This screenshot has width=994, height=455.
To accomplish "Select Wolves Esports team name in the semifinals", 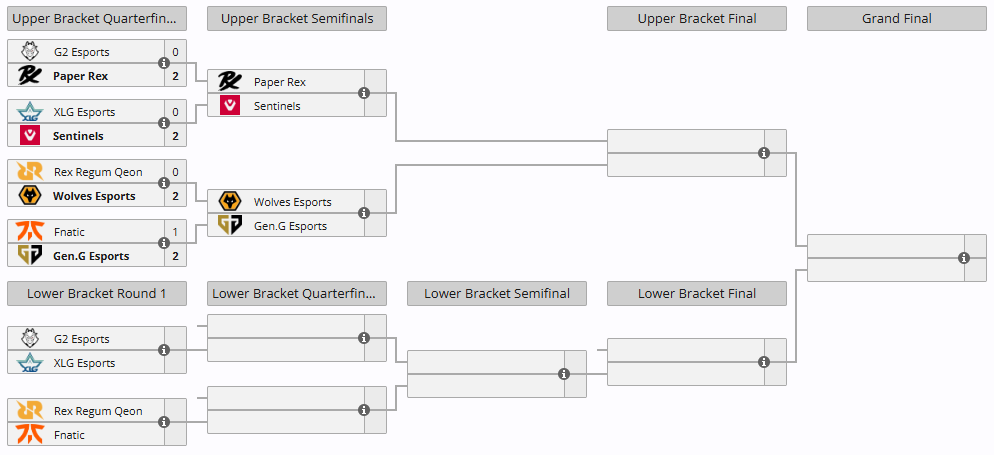I will pos(292,202).
